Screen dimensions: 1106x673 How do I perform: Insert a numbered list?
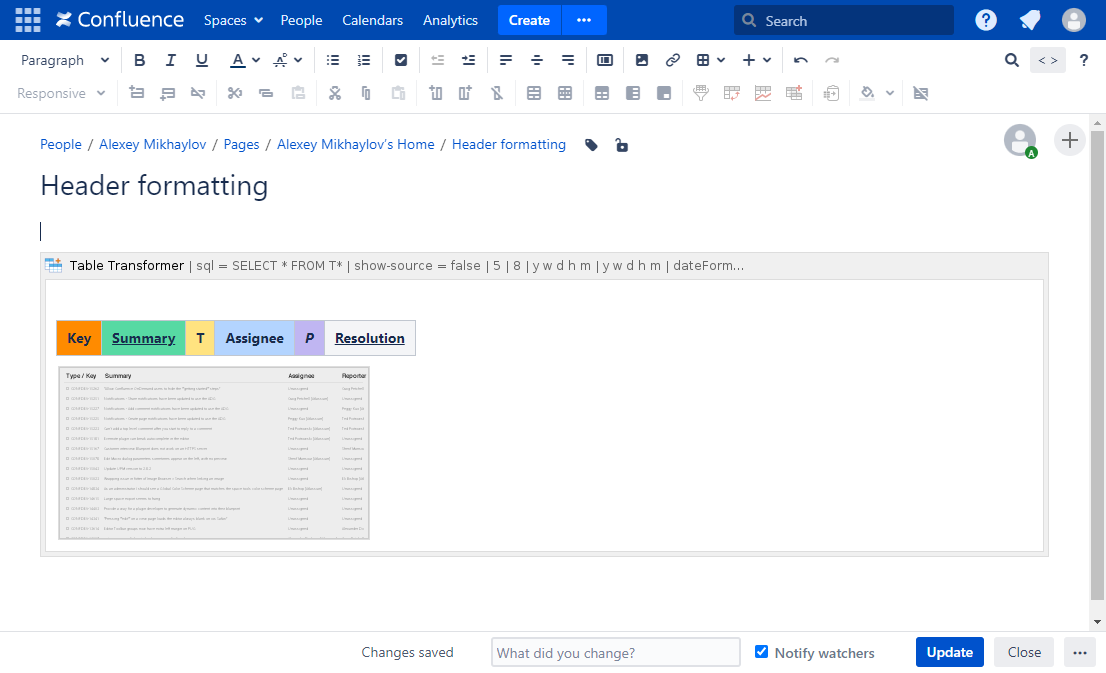(x=364, y=61)
